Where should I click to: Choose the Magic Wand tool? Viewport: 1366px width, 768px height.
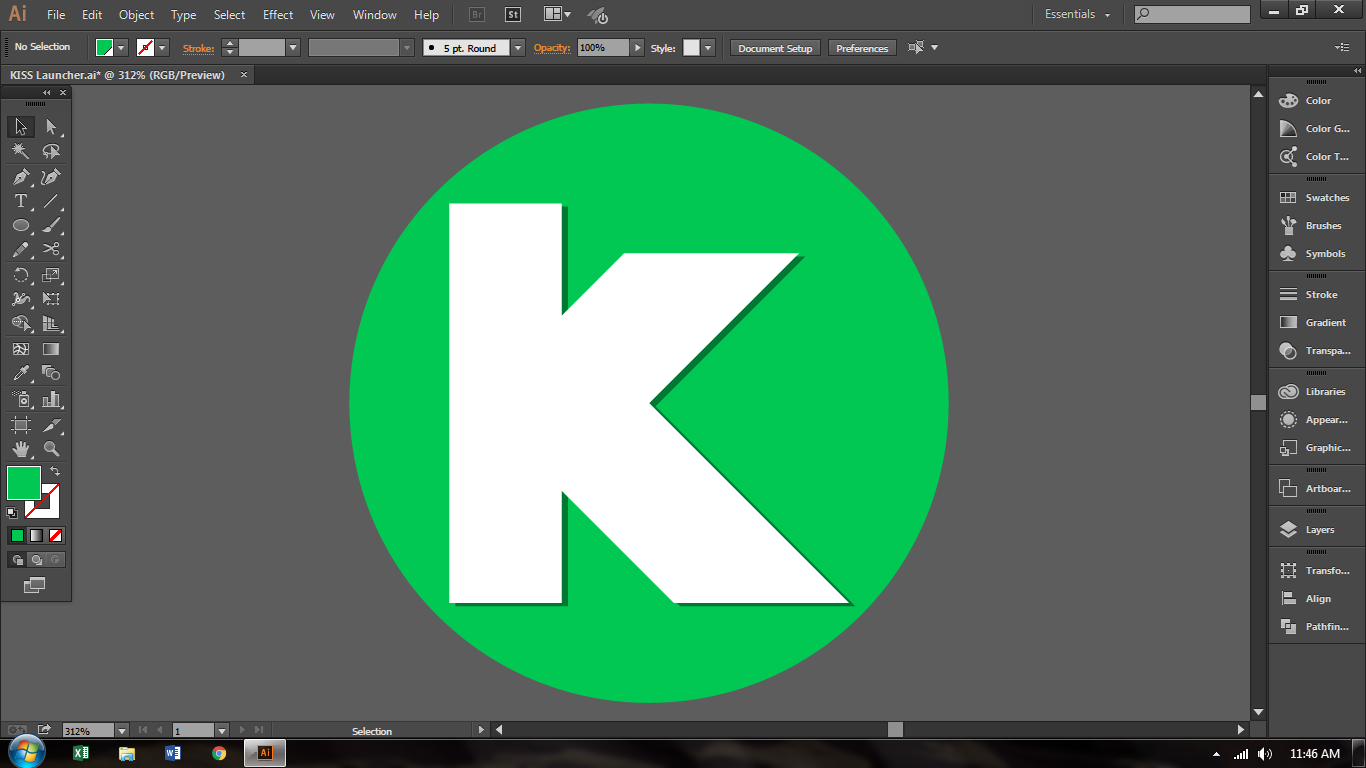click(20, 152)
